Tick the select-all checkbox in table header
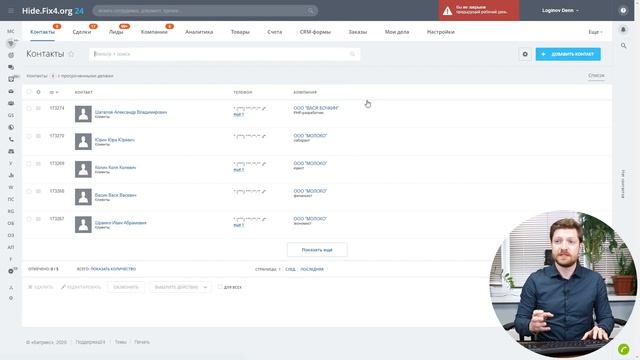Viewport: 640px width, 360px height. pyautogui.click(x=29, y=92)
